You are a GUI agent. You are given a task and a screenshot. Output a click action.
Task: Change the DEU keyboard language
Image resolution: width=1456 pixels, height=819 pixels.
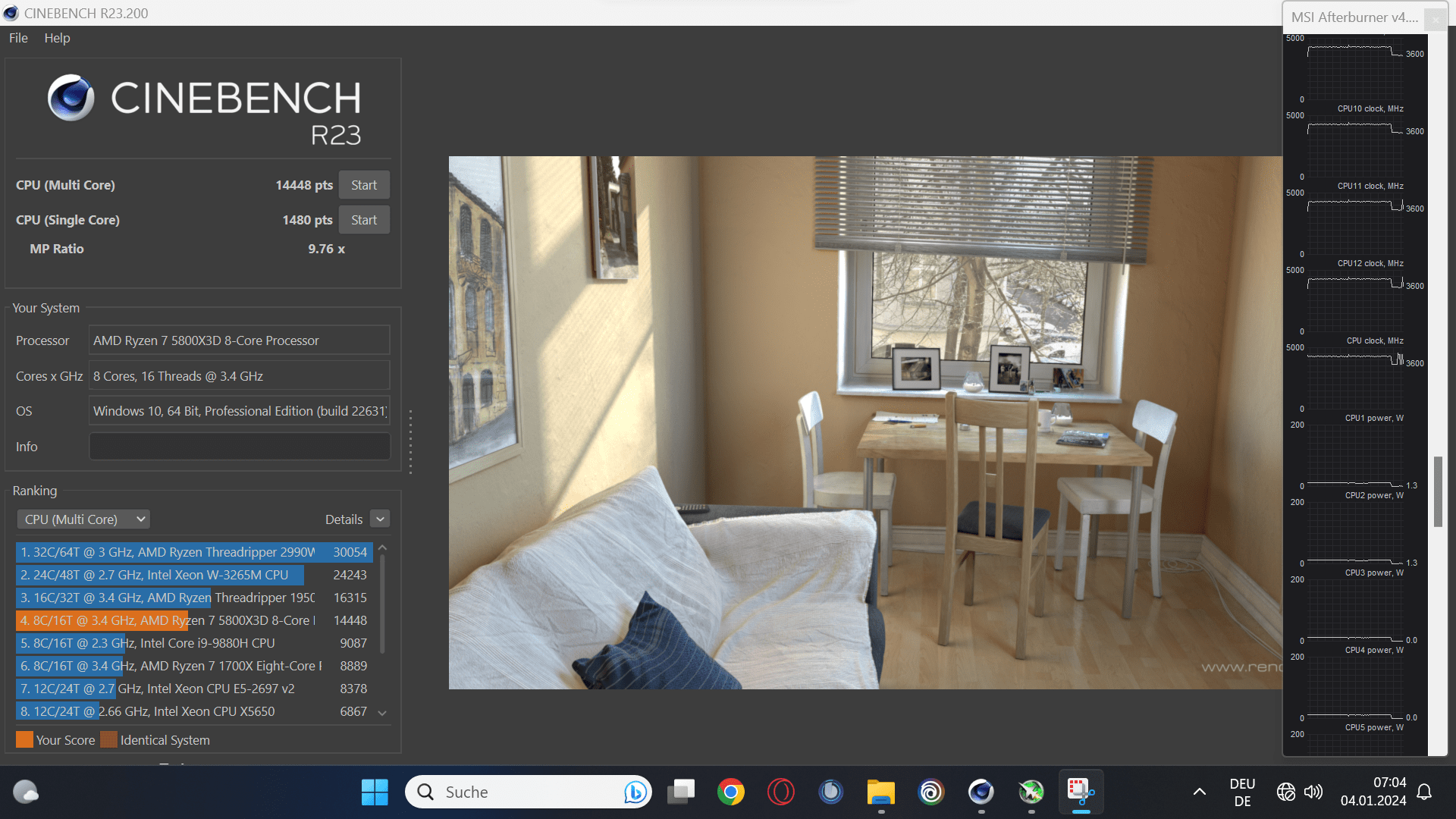1242,792
